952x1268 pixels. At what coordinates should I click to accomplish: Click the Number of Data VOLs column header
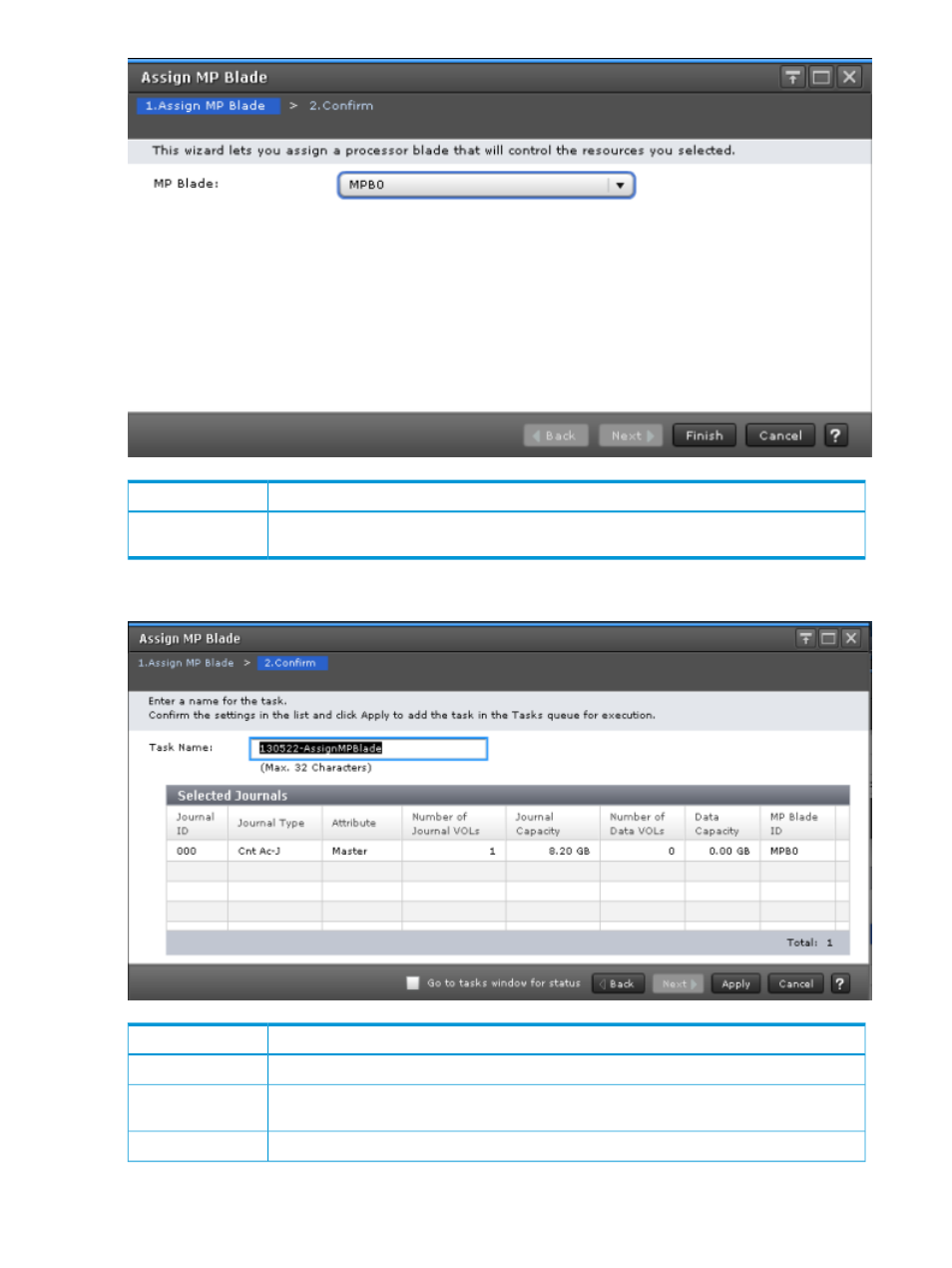coord(643,824)
